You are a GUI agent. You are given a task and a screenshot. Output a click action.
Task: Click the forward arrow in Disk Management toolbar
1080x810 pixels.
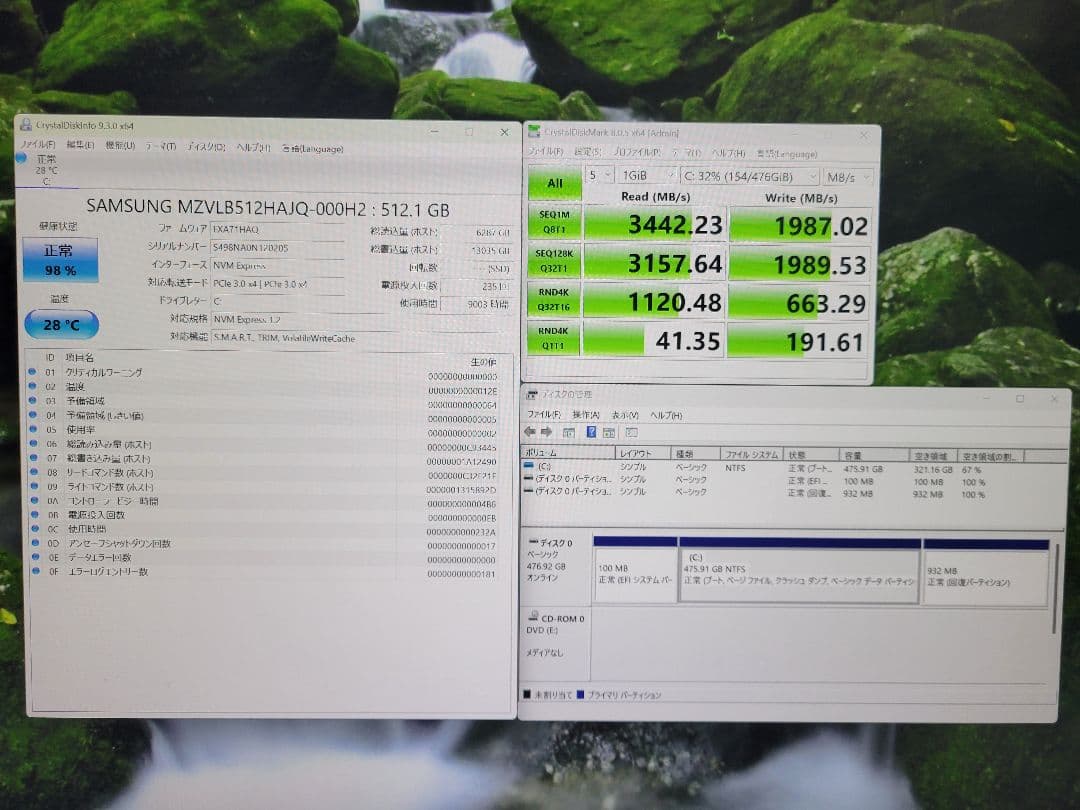point(548,431)
